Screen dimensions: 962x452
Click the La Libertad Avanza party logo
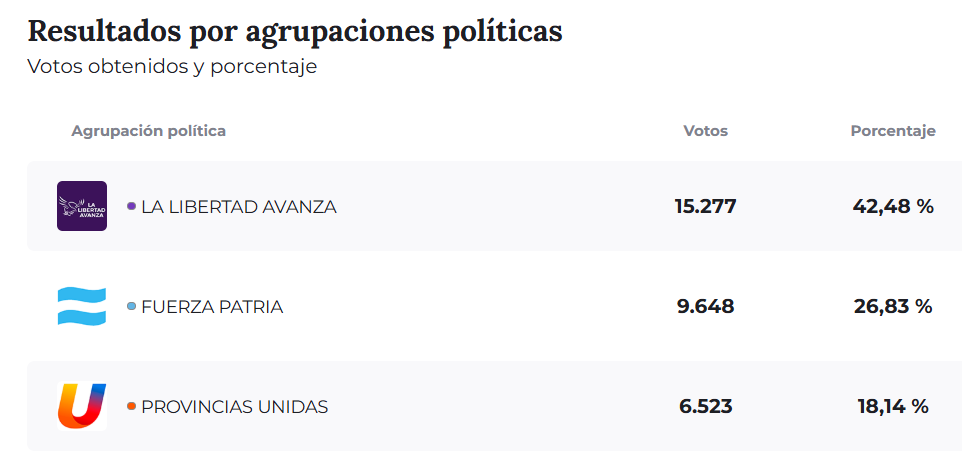coord(82,206)
